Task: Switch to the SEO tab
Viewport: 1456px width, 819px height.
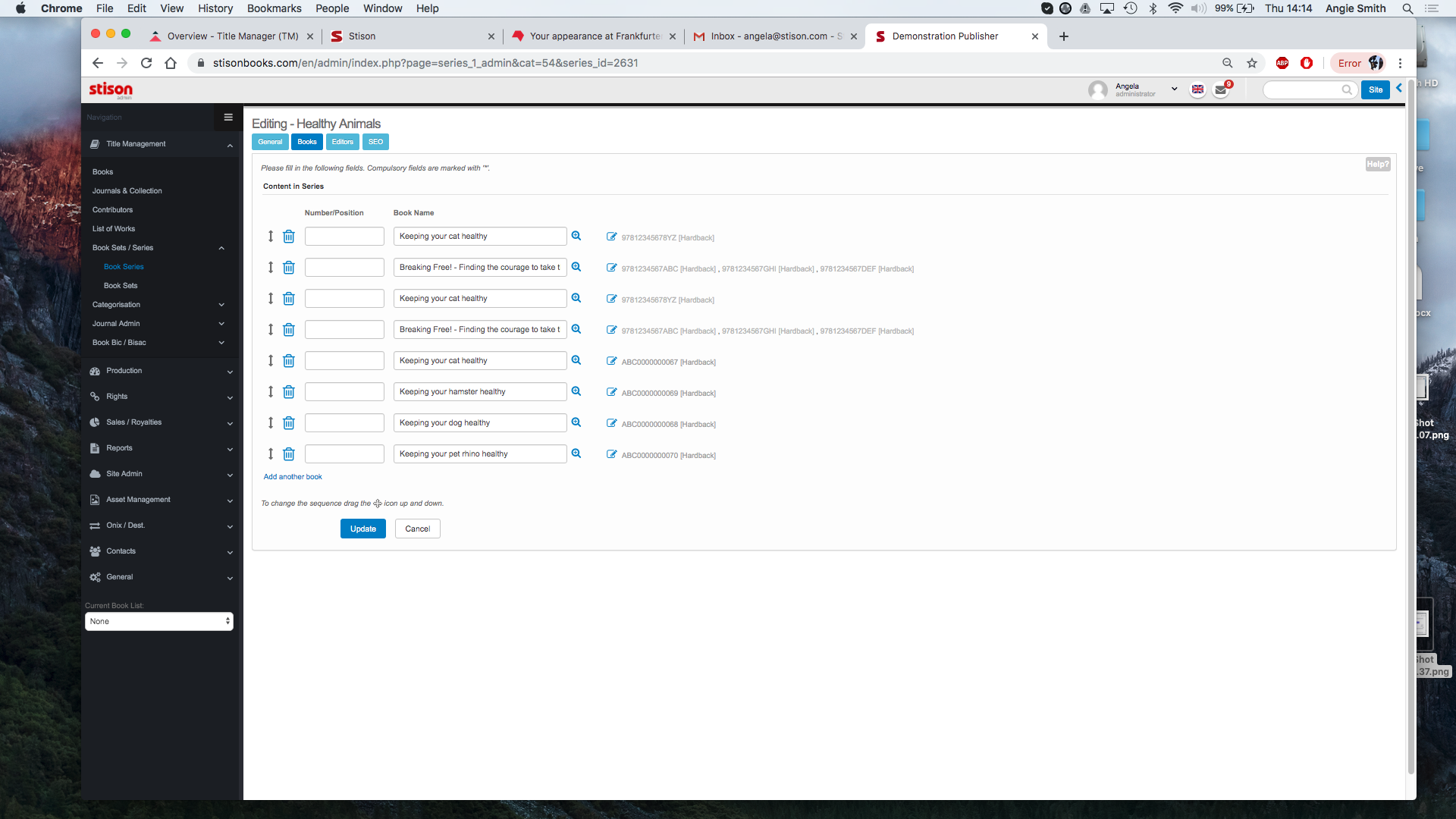Action: click(x=375, y=142)
